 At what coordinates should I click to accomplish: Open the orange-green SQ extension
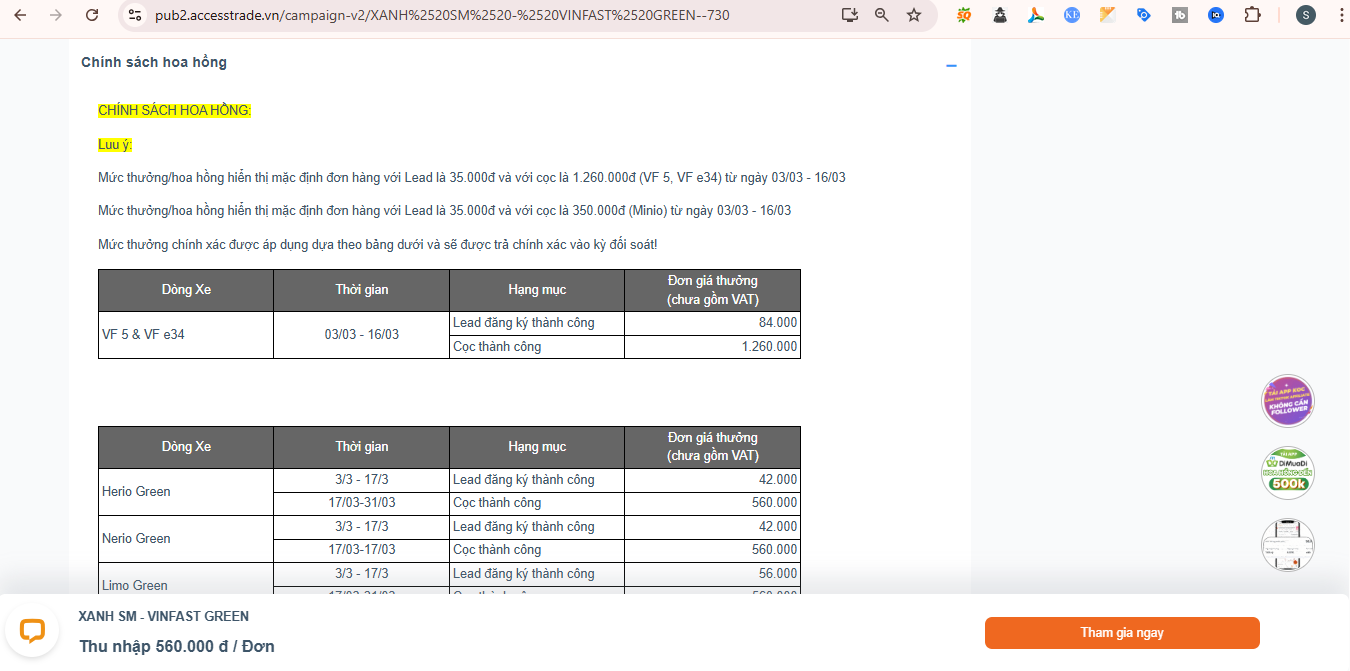point(964,15)
